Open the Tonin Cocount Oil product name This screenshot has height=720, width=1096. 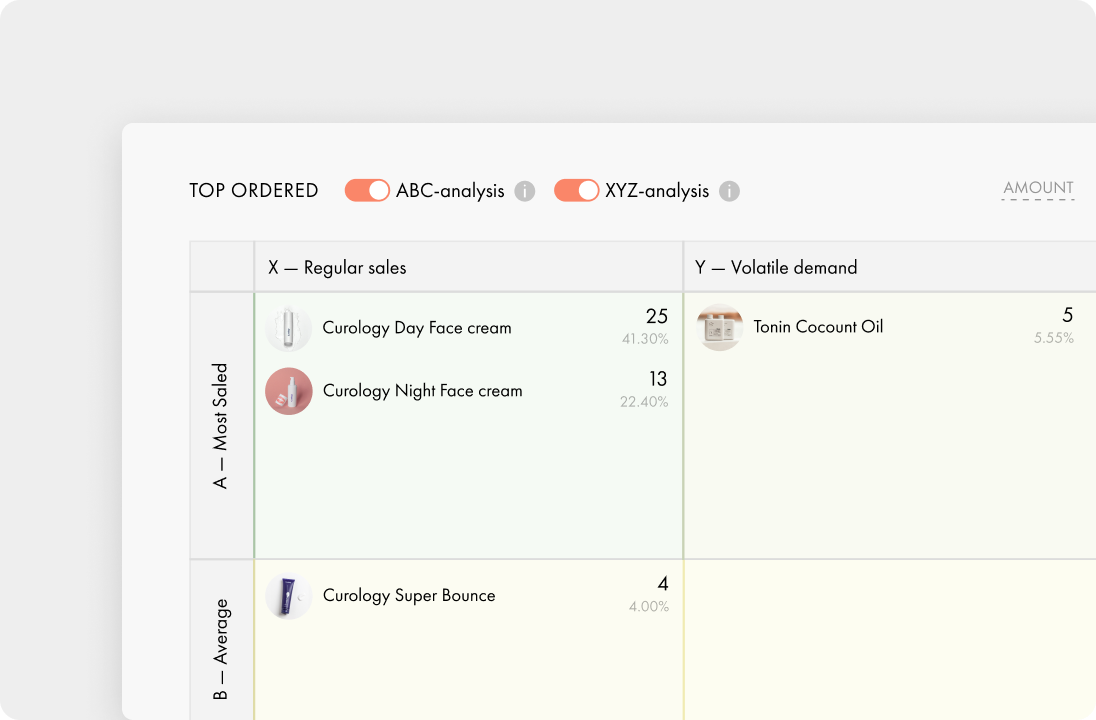818,327
